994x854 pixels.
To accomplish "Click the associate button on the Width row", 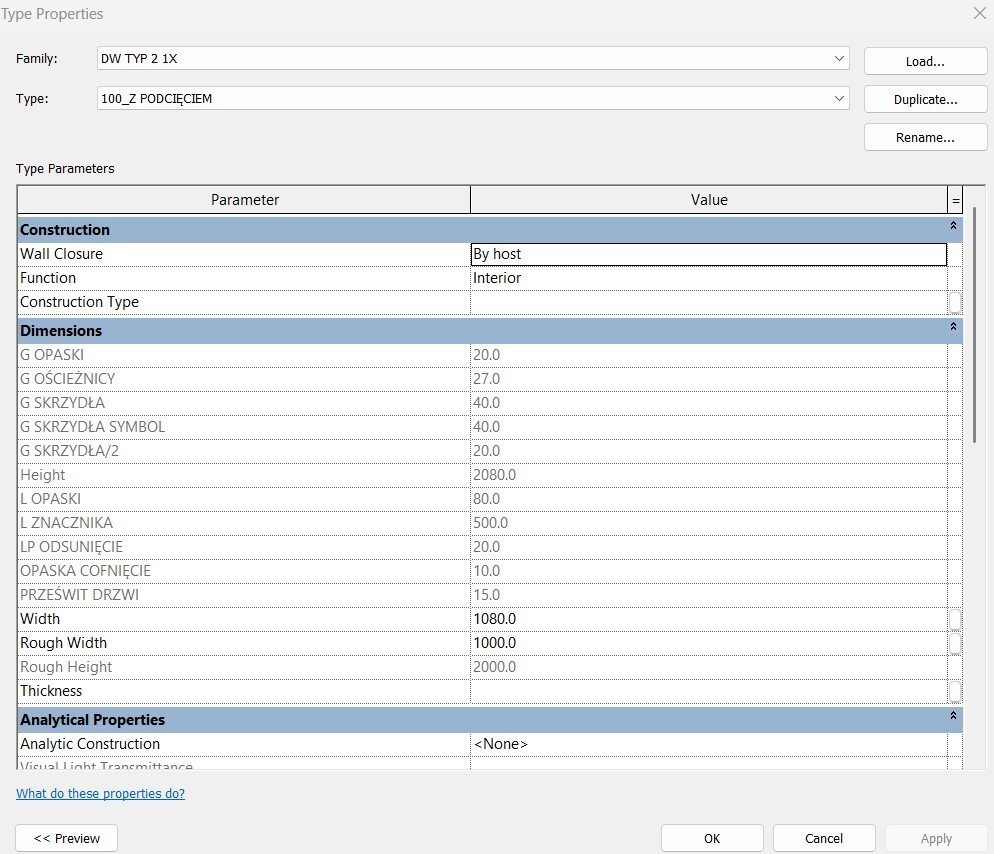I will (x=955, y=619).
